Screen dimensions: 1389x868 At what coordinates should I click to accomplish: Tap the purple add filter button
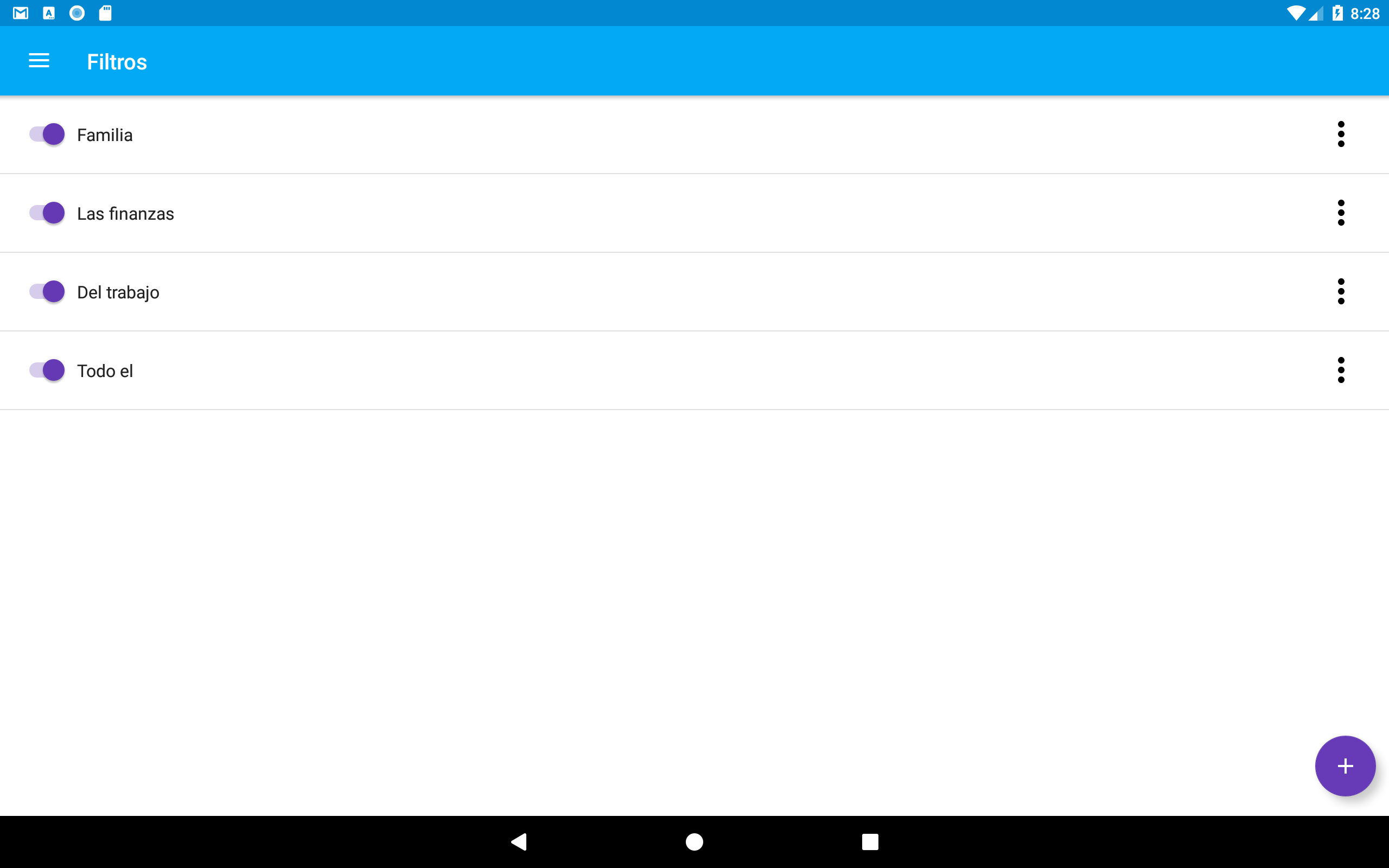pos(1345,766)
